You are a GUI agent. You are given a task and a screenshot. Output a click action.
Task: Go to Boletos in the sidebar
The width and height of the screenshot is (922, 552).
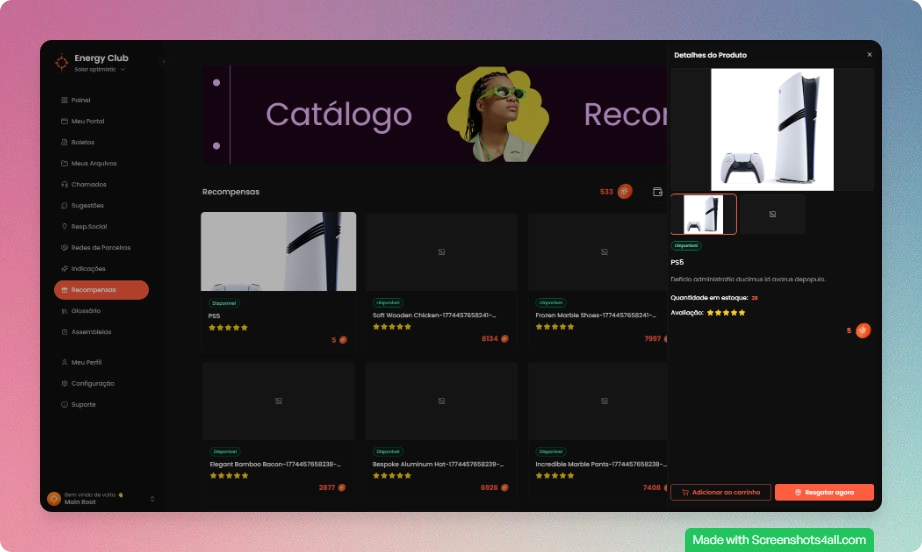82,142
